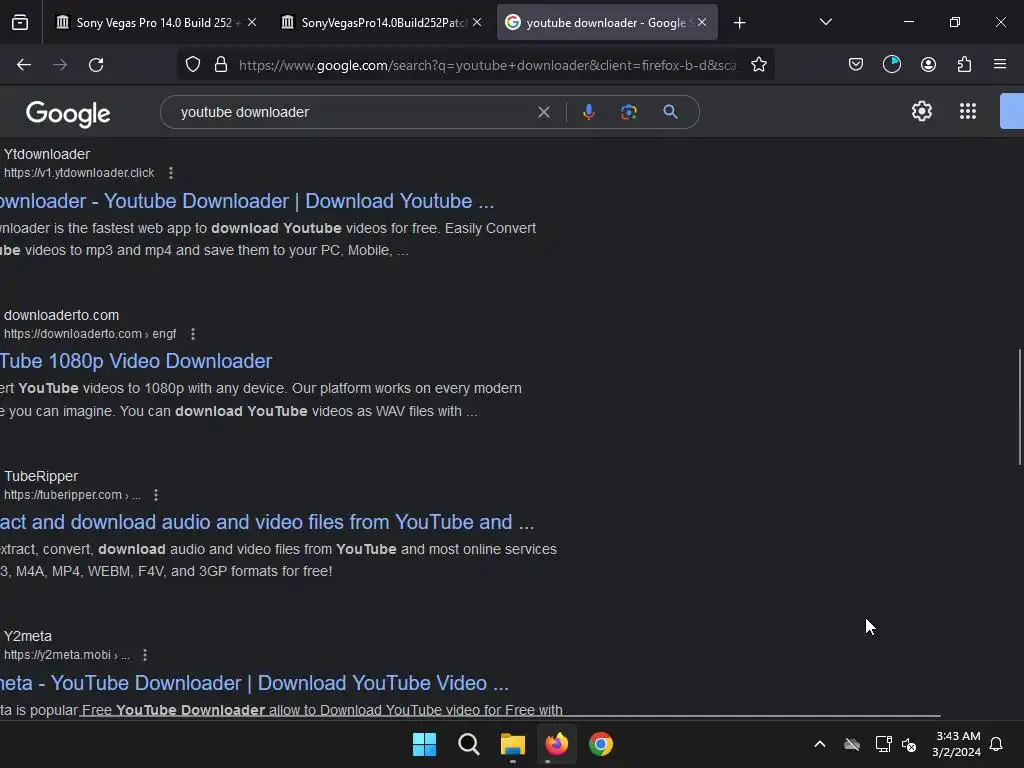Close the SonyVegasPro14.0Build252Patch tab
This screenshot has height=768, width=1024.
(x=477, y=23)
